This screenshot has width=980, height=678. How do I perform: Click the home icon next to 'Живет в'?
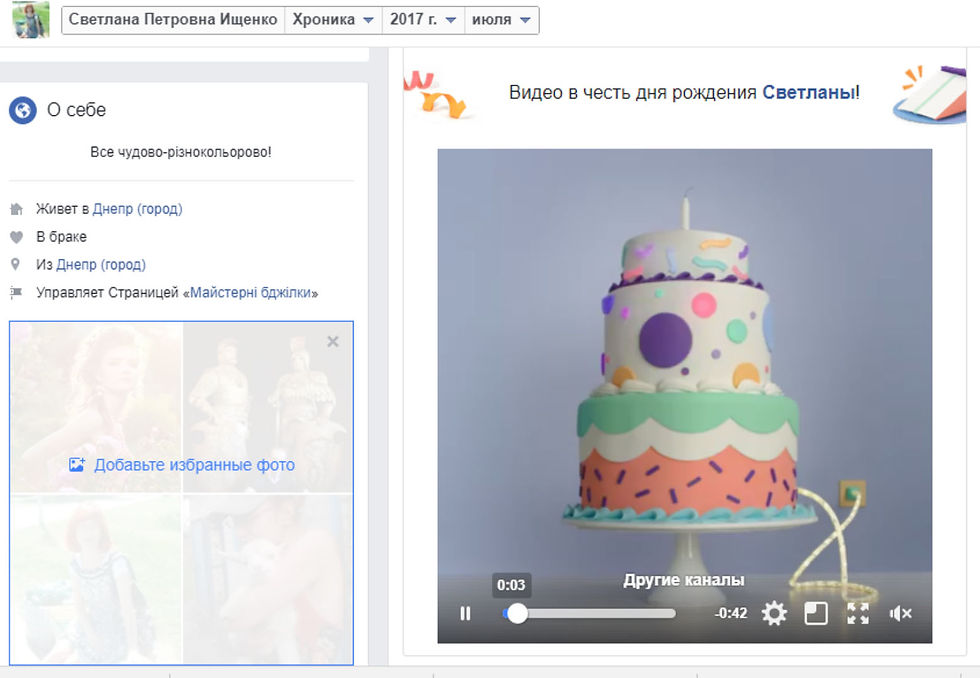click(x=16, y=209)
